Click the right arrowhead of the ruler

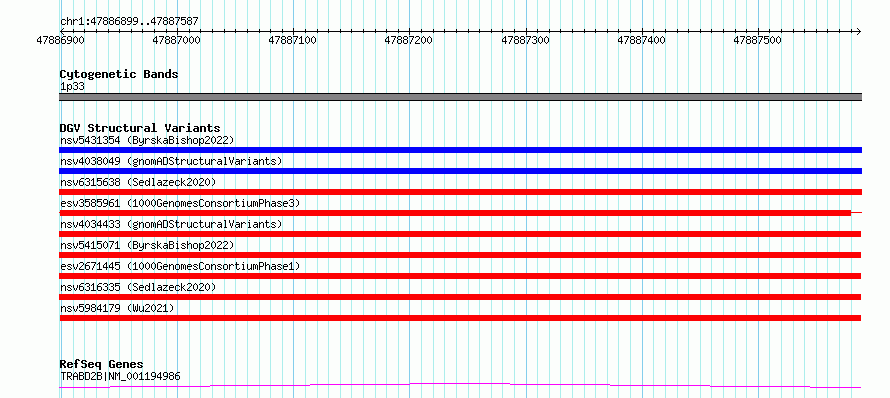859,31
